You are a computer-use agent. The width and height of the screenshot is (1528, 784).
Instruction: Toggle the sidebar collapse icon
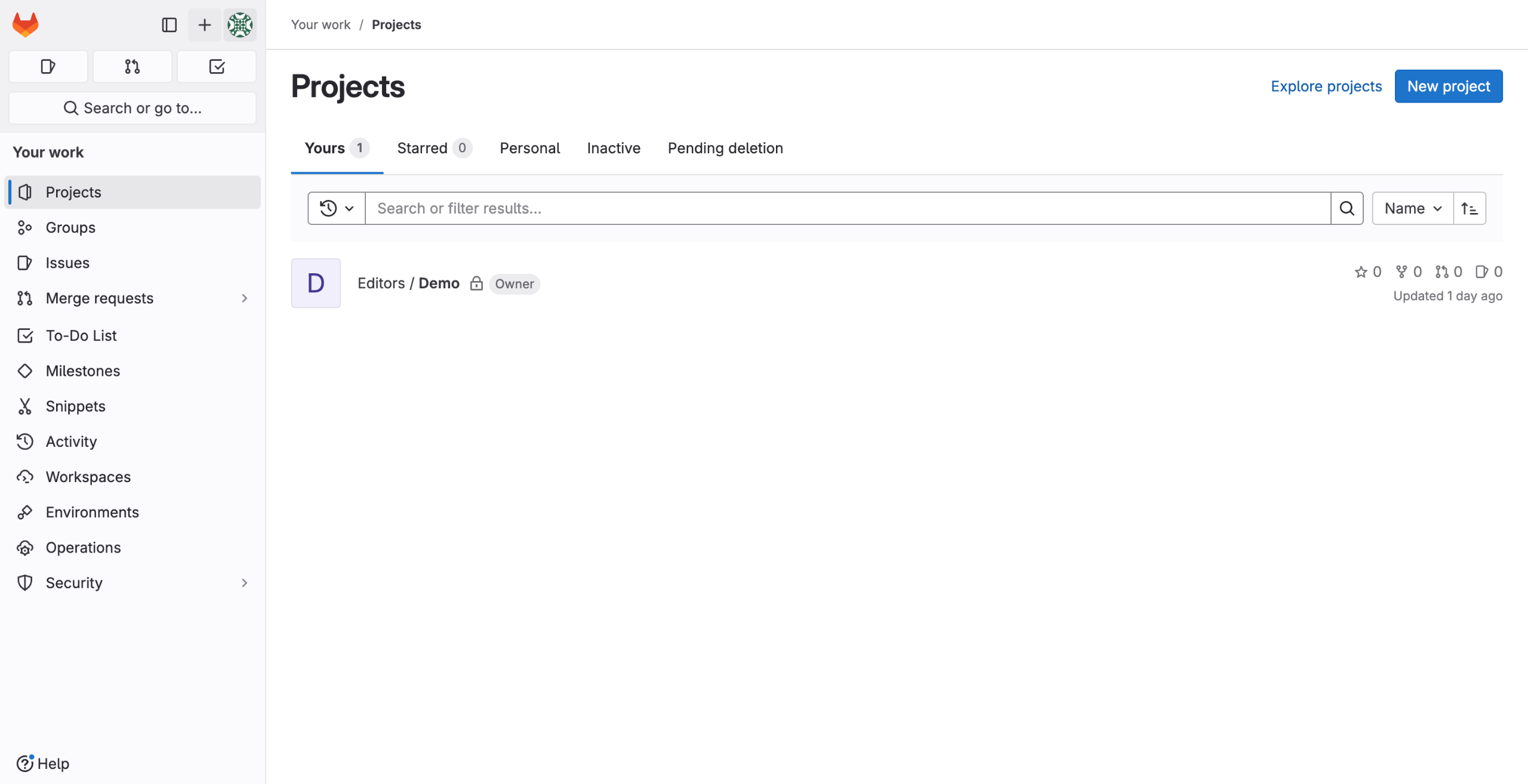169,24
